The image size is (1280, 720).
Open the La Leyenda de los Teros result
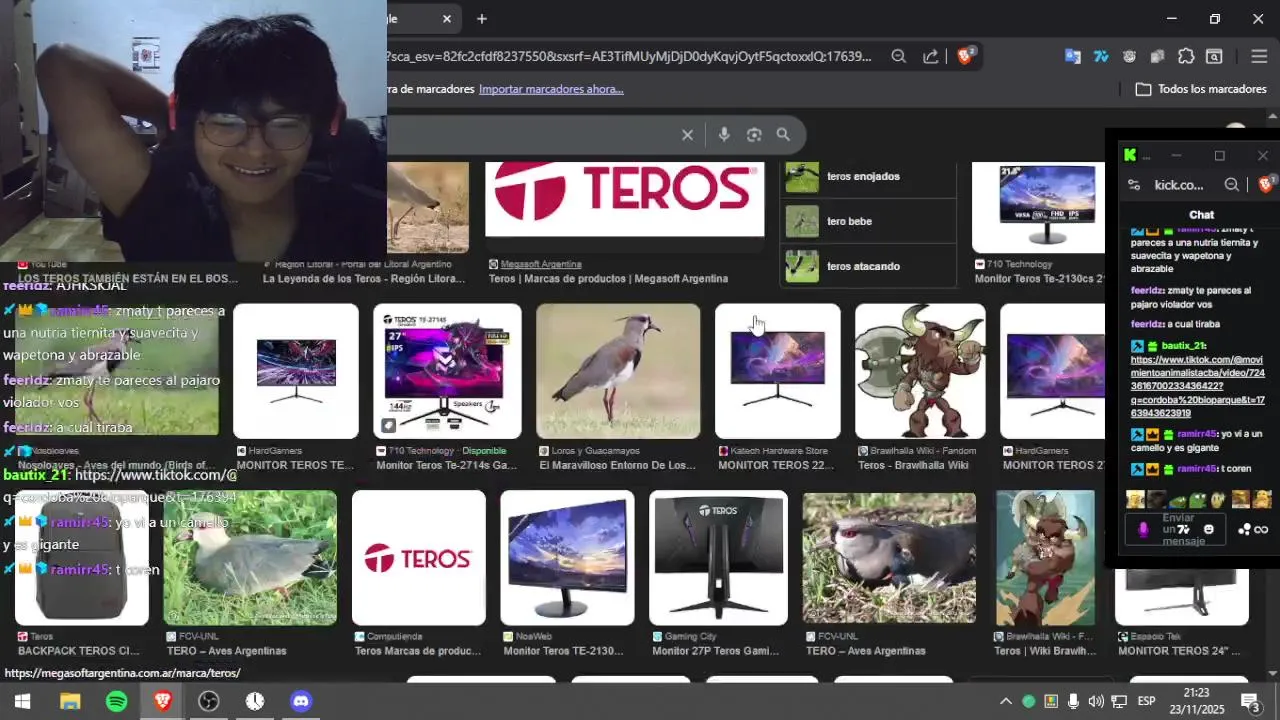click(363, 279)
